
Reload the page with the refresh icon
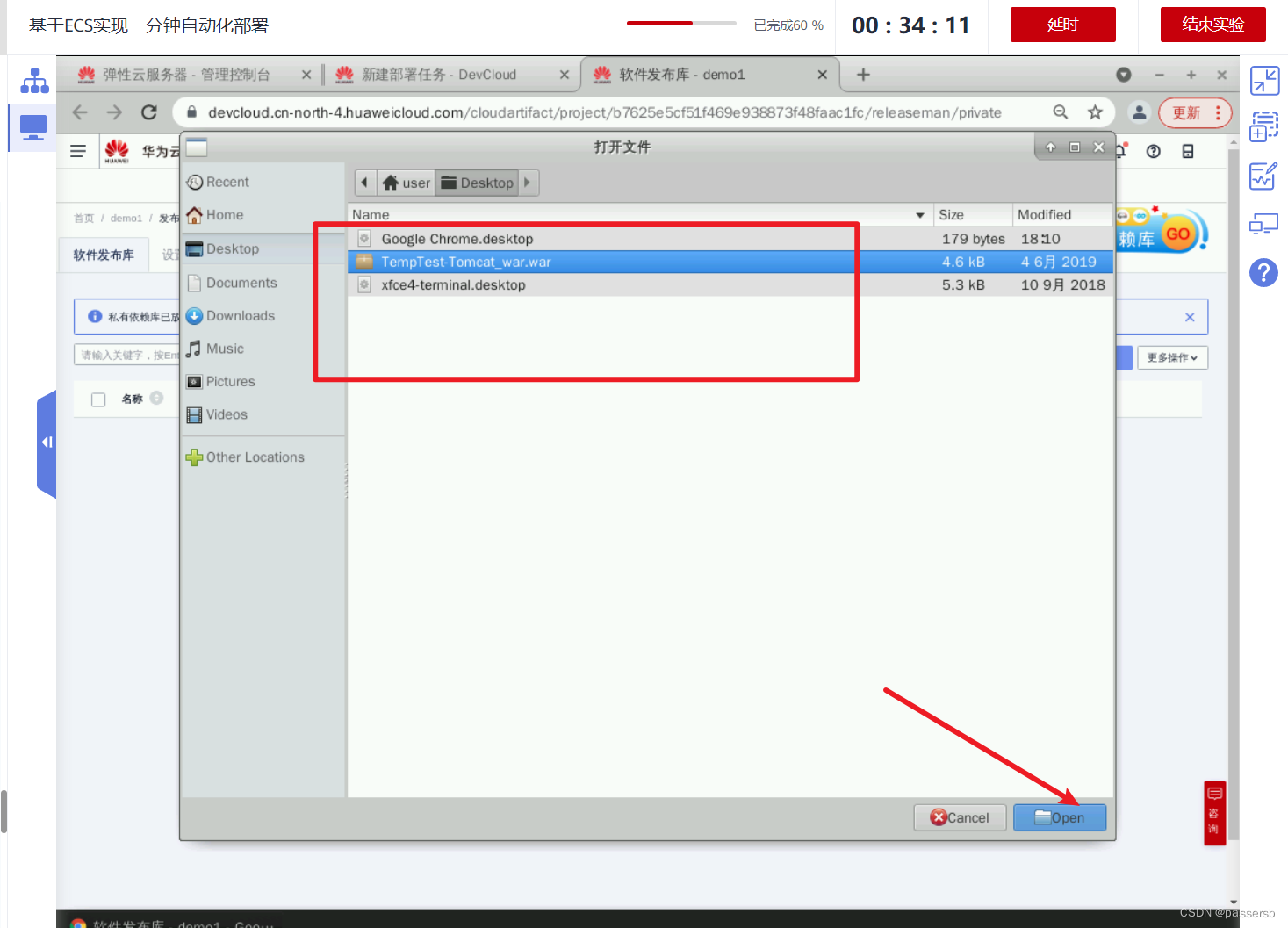[x=149, y=112]
